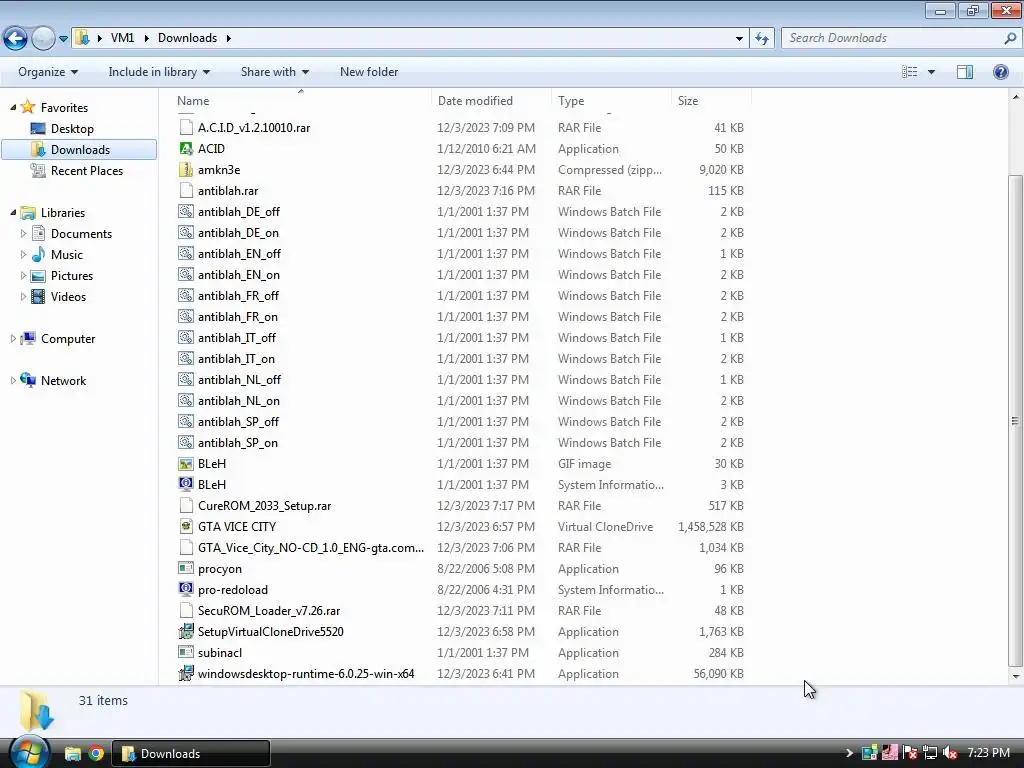Viewport: 1024px width, 768px height.
Task: Select the subinacl application icon
Action: [186, 652]
